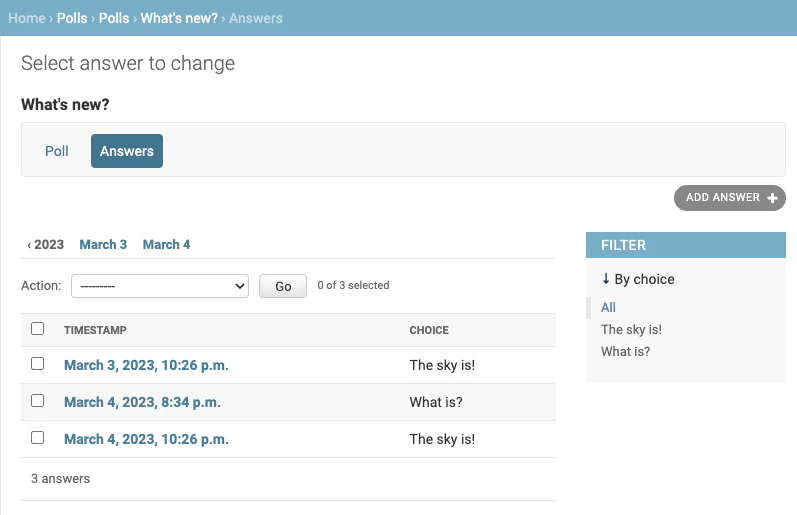Open answer March 3, 2023, 10:26 p.m.
Image resolution: width=797 pixels, height=515 pixels.
[146, 365]
